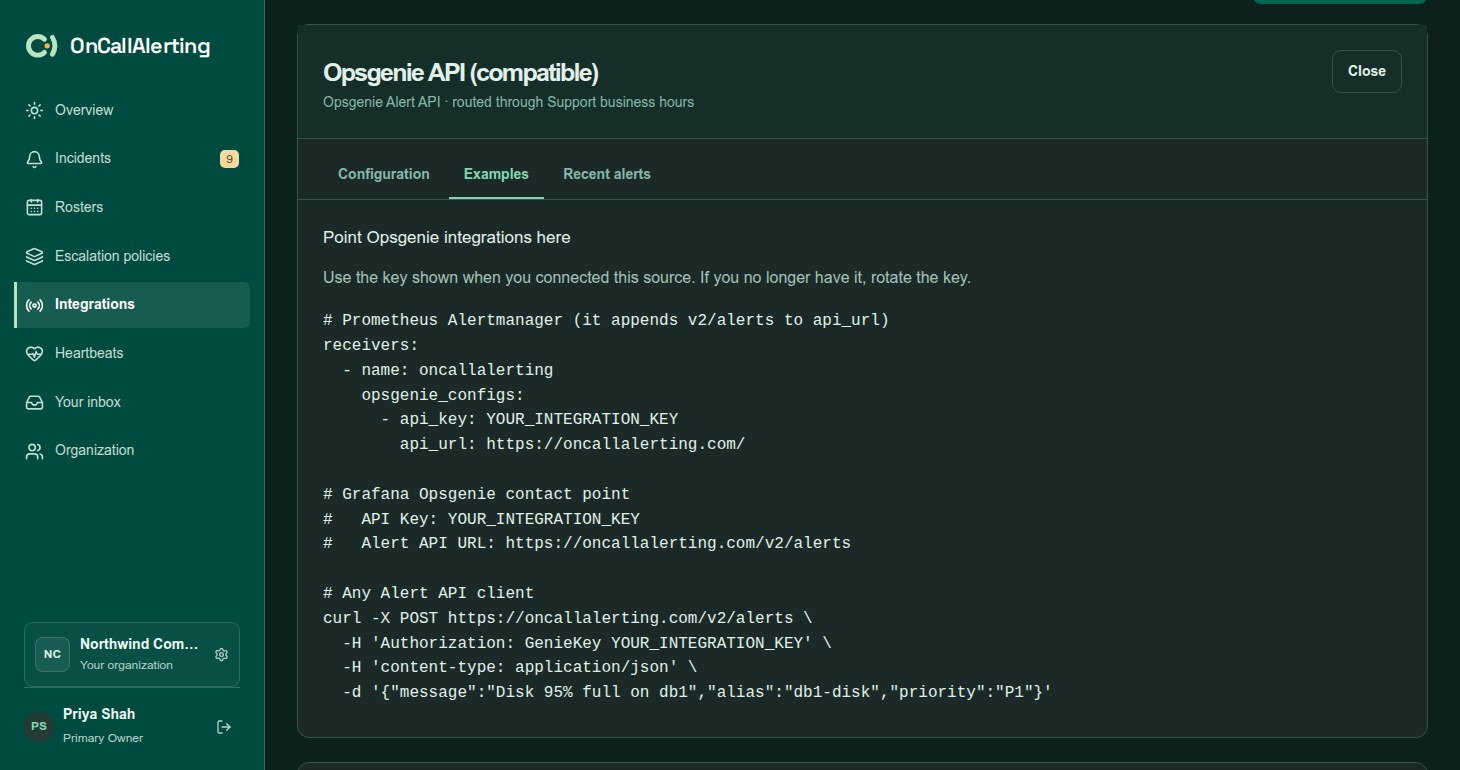Viewport: 1460px width, 770px height.
Task: Click the Incidents bell icon
Action: [x=35, y=159]
